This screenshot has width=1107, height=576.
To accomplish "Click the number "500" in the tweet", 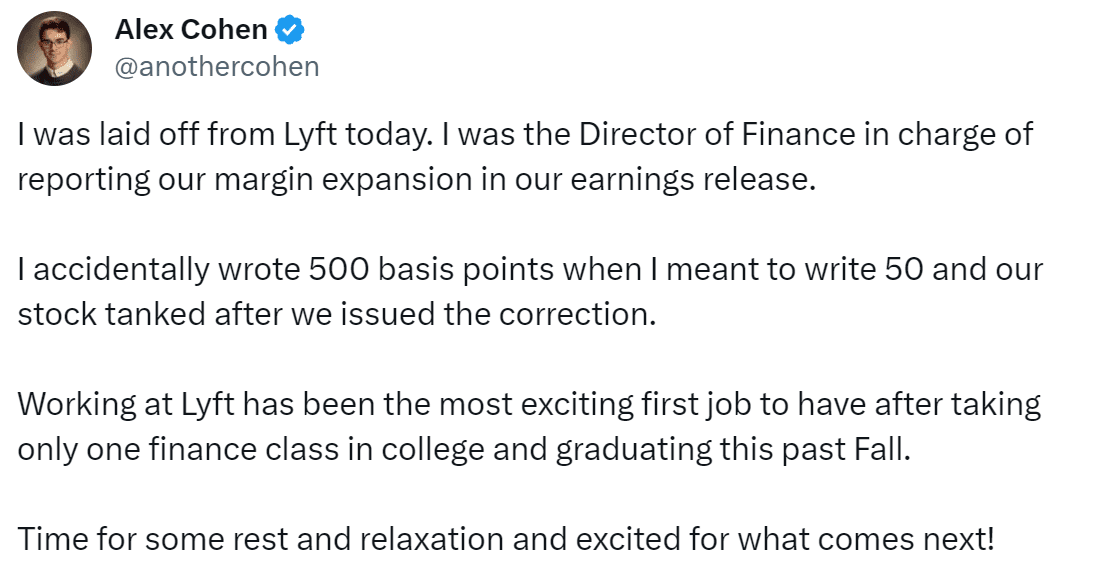I will [339, 270].
